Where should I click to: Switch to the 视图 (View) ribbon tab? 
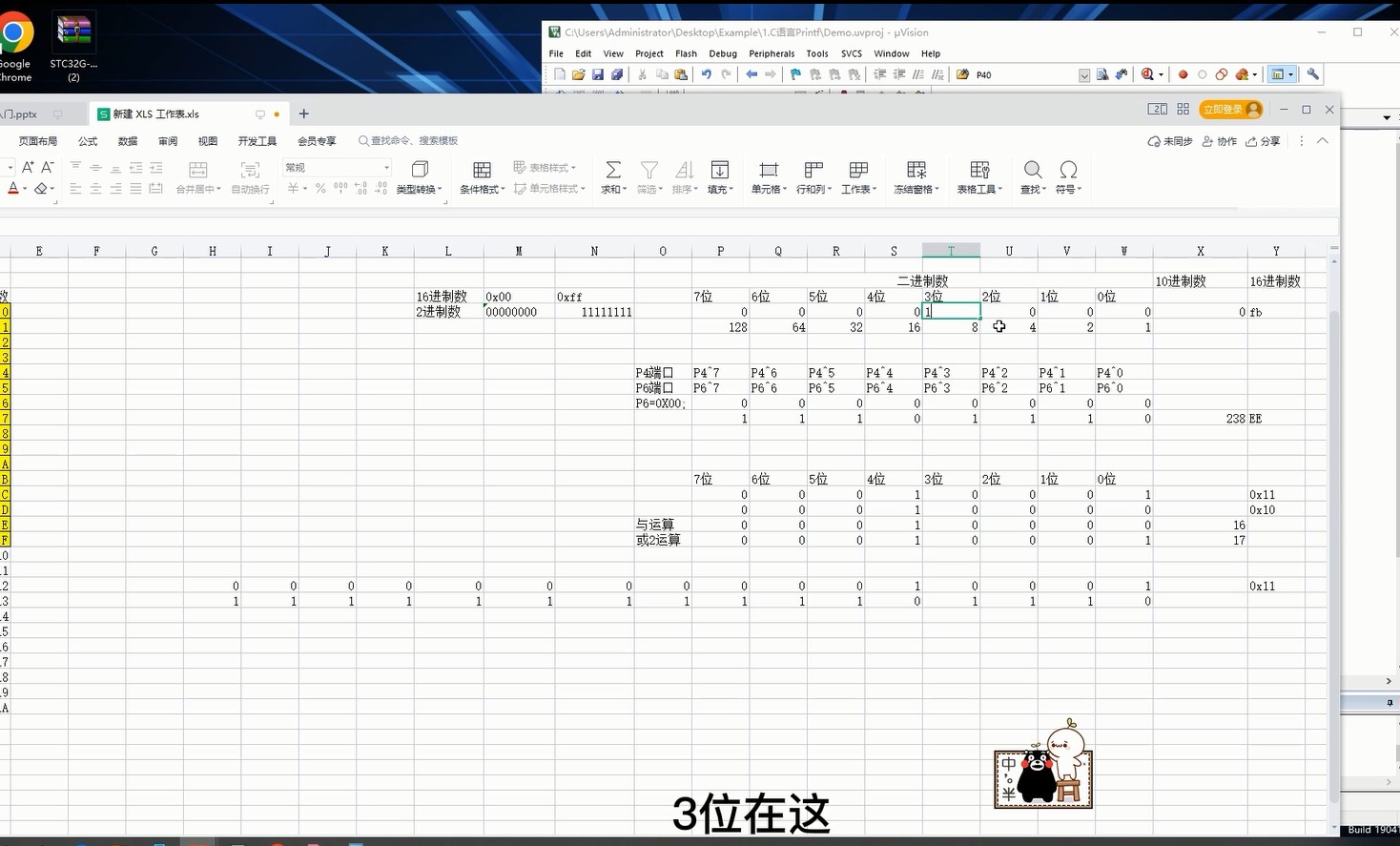coord(208,141)
